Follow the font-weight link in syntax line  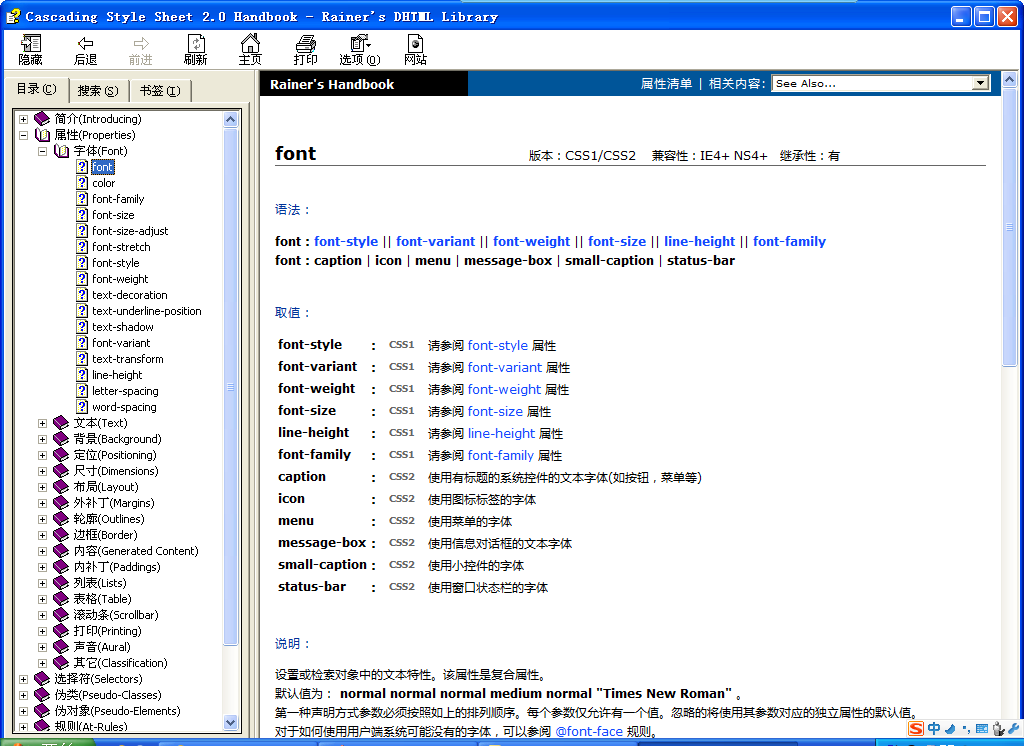pos(532,241)
